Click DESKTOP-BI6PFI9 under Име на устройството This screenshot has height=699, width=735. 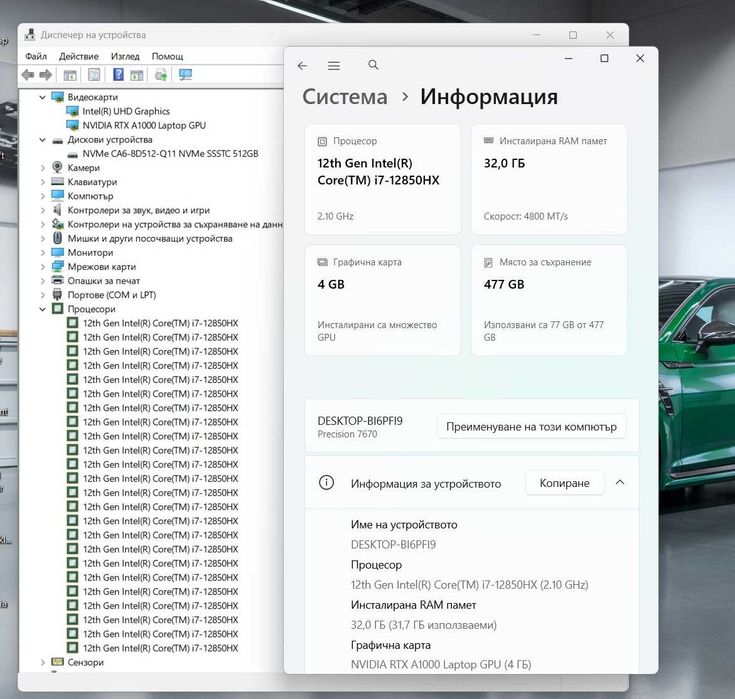[393, 544]
